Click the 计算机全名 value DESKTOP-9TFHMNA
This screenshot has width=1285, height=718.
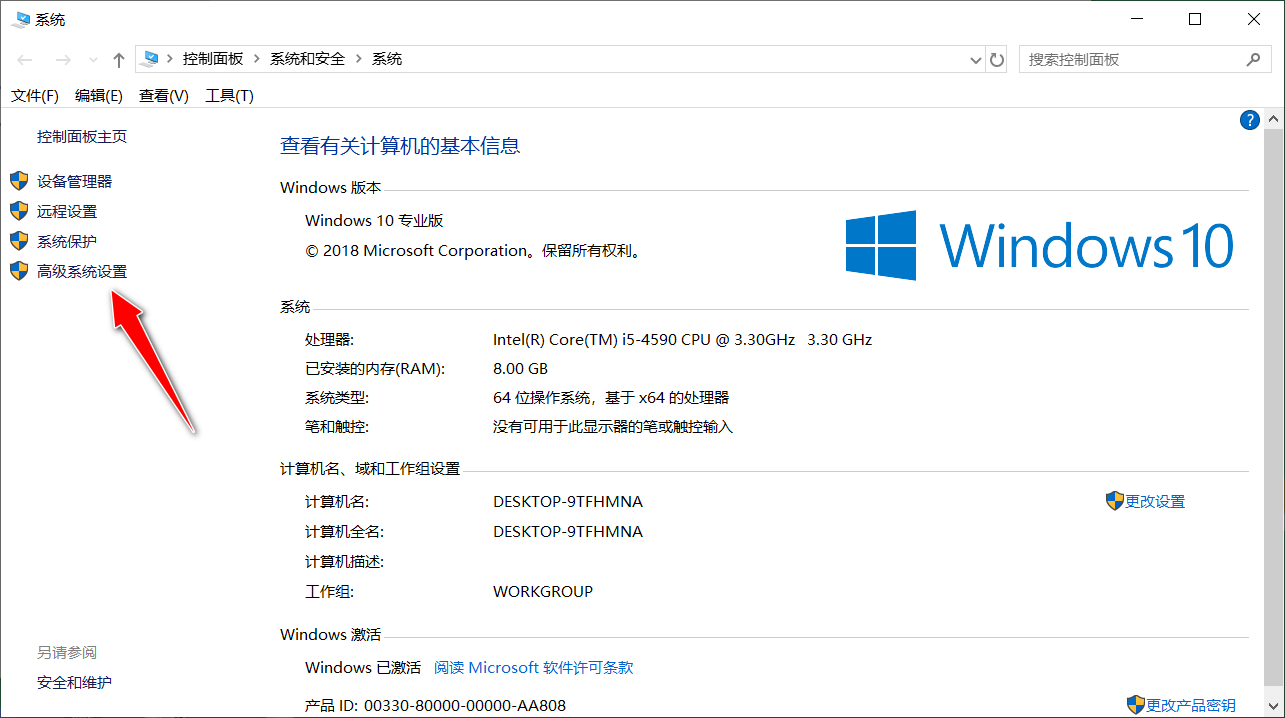click(x=568, y=531)
